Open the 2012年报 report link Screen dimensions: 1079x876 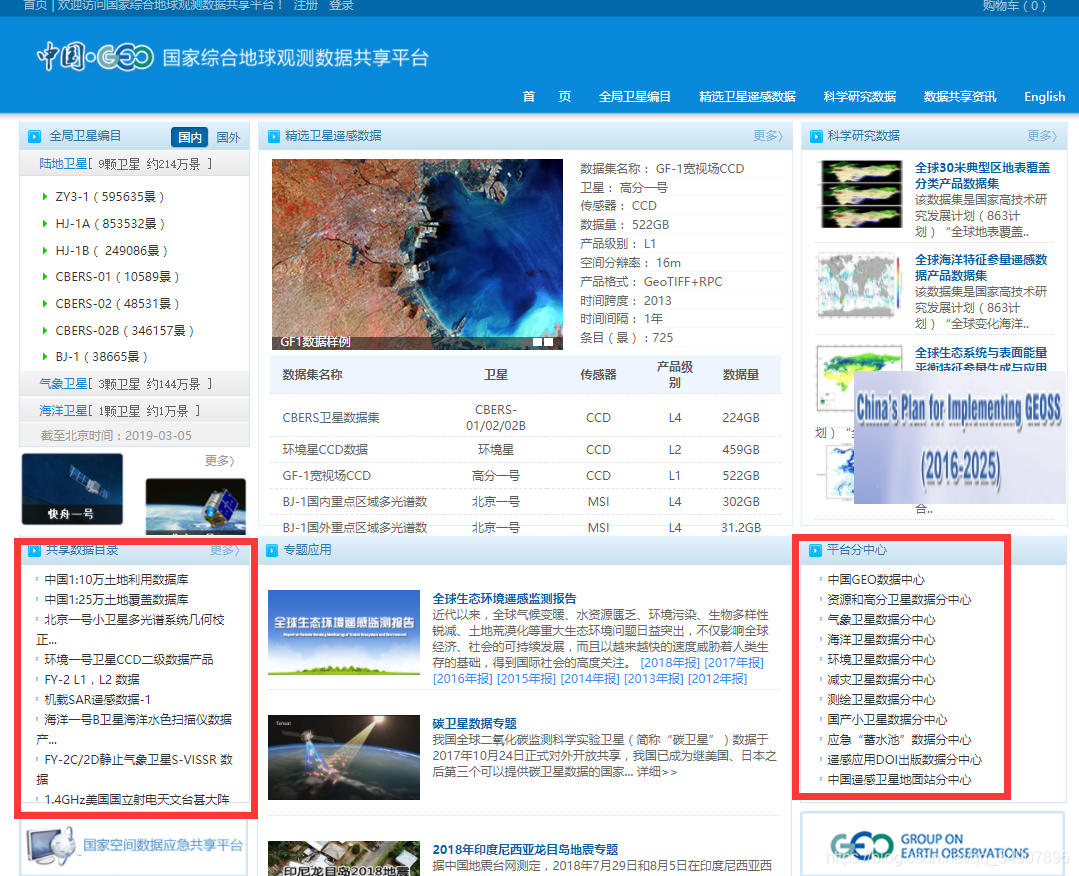717,679
